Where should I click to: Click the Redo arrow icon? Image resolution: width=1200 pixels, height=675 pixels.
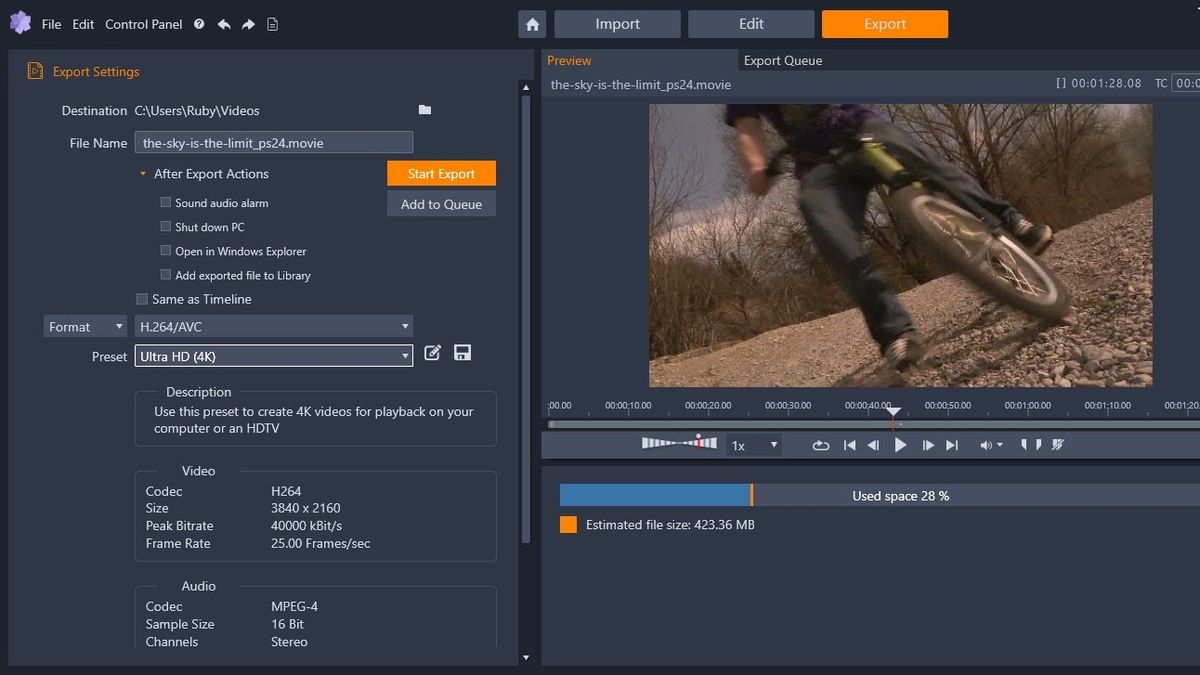(x=247, y=23)
